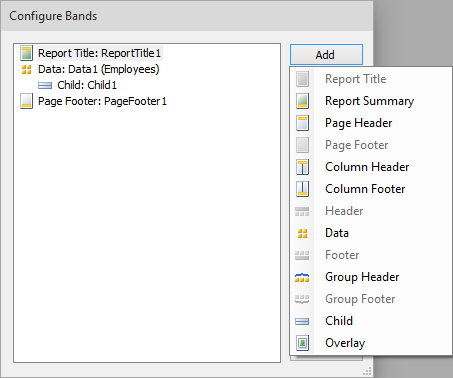Choose Data from the Add menu

pyautogui.click(x=371, y=233)
